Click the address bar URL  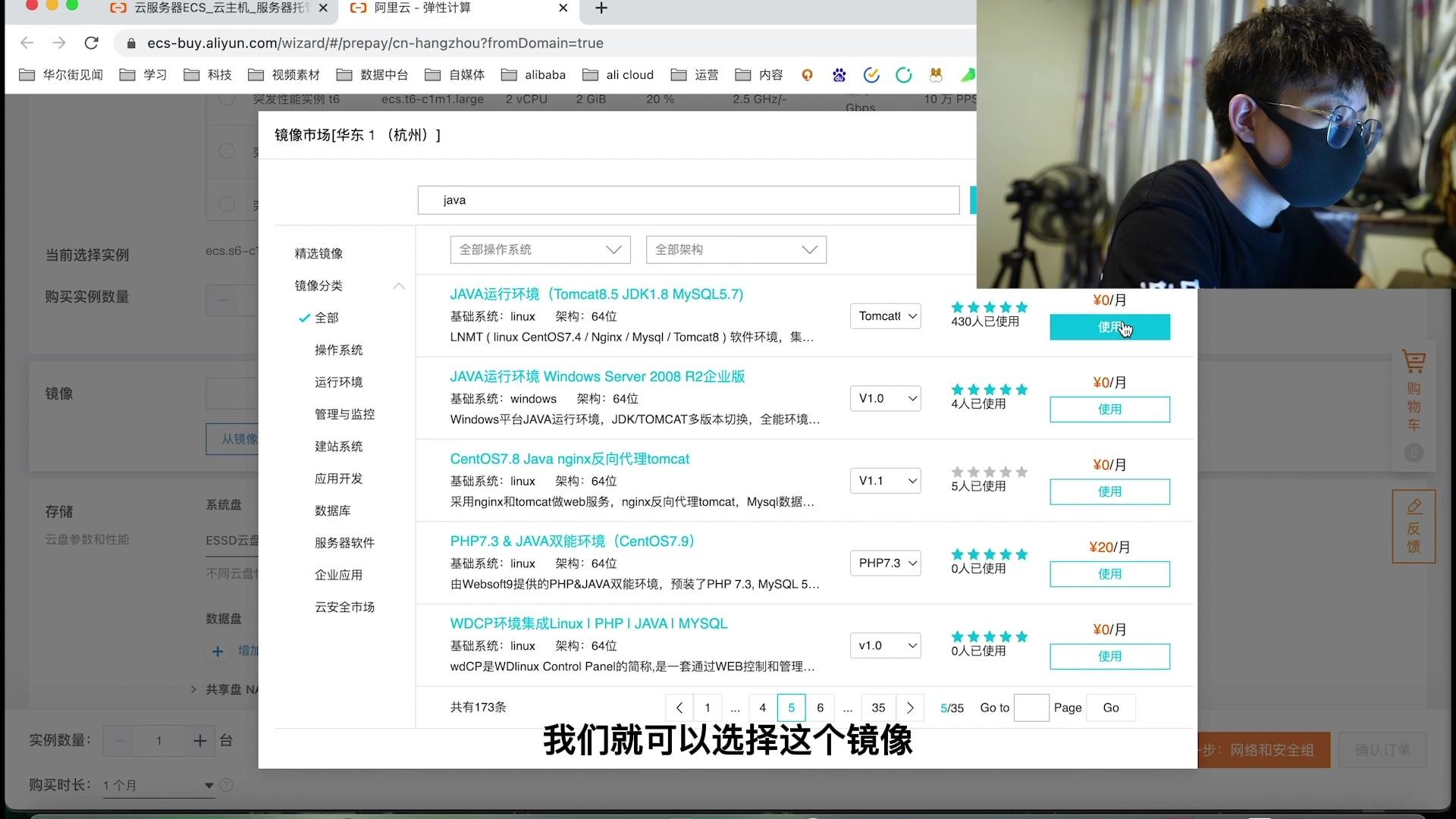pyautogui.click(x=375, y=43)
